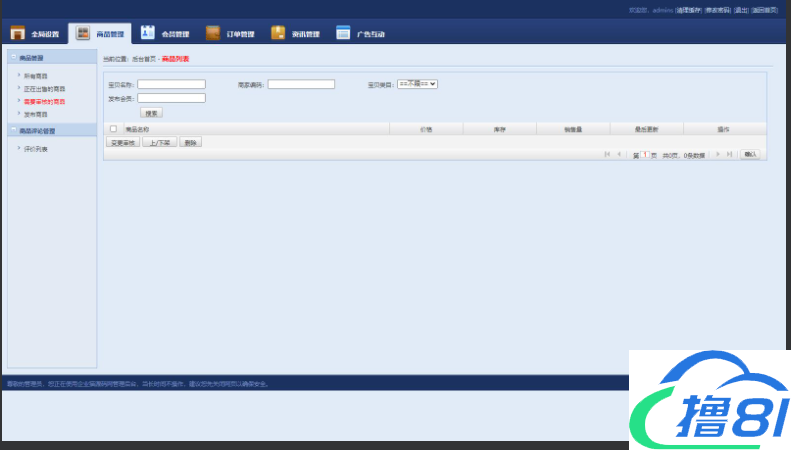Click the 广告互动 calendar icon
The height and width of the screenshot is (450, 791).
pos(343,33)
